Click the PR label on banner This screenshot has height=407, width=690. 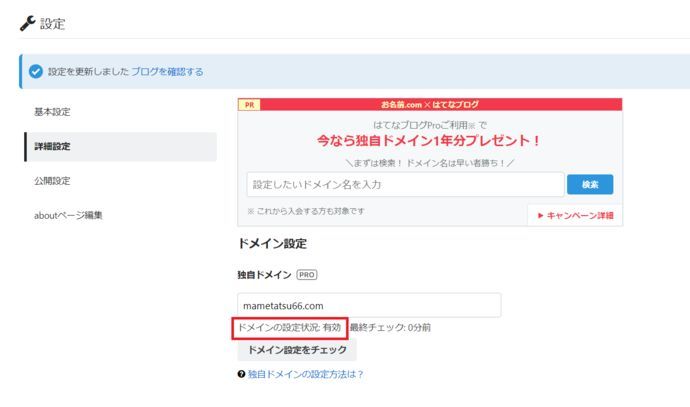pos(250,105)
